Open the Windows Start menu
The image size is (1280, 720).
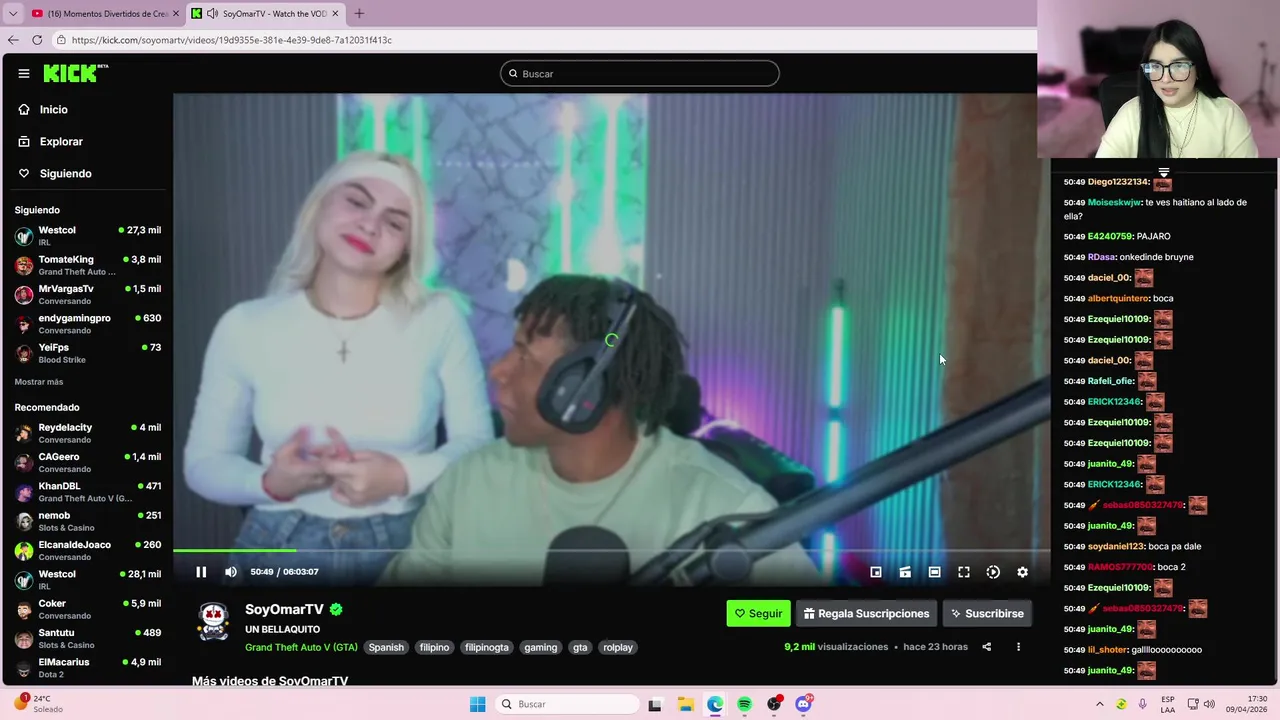pos(478,704)
